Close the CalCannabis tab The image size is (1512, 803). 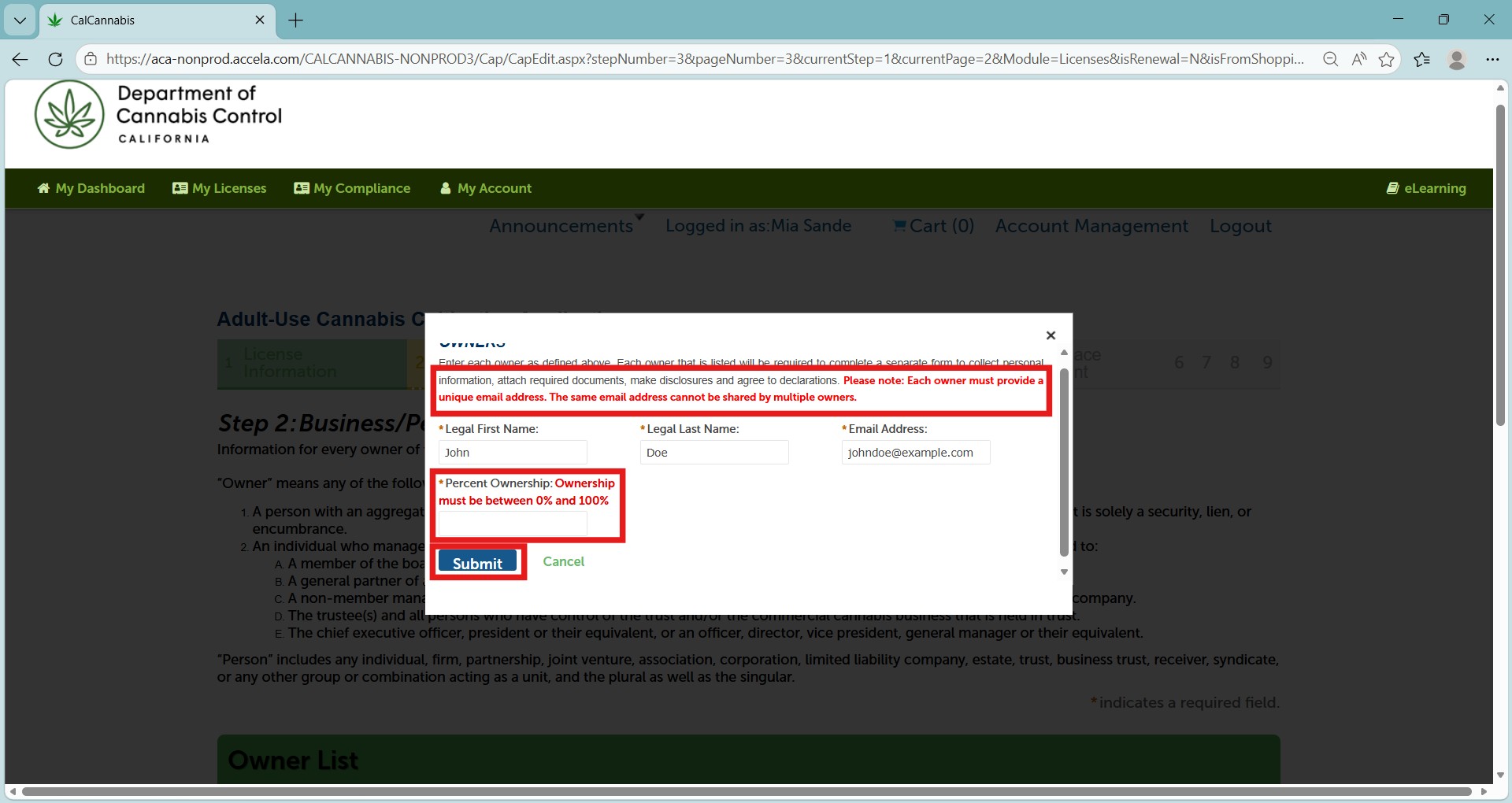[x=260, y=20]
